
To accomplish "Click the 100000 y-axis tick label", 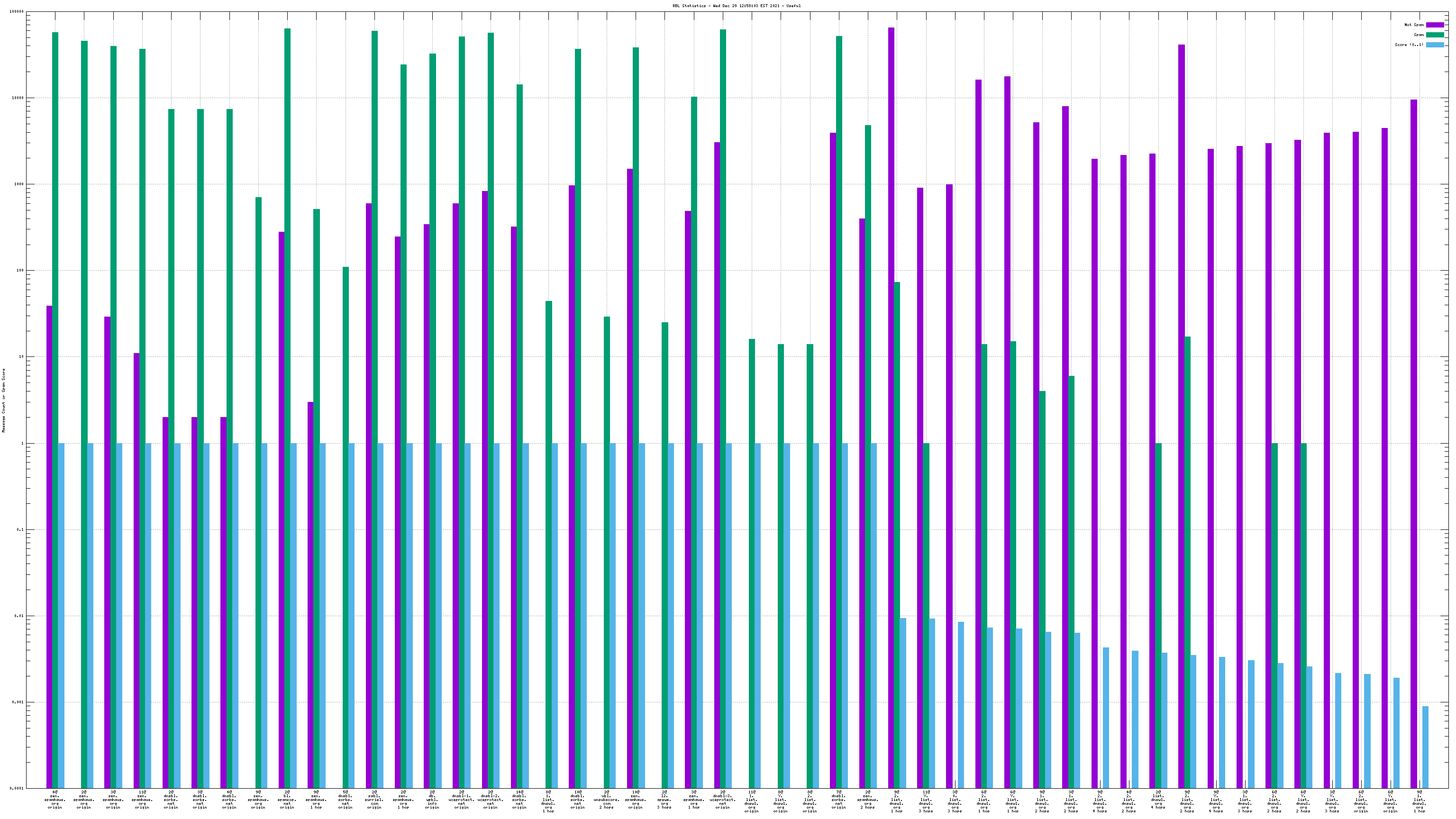I will coord(17,12).
